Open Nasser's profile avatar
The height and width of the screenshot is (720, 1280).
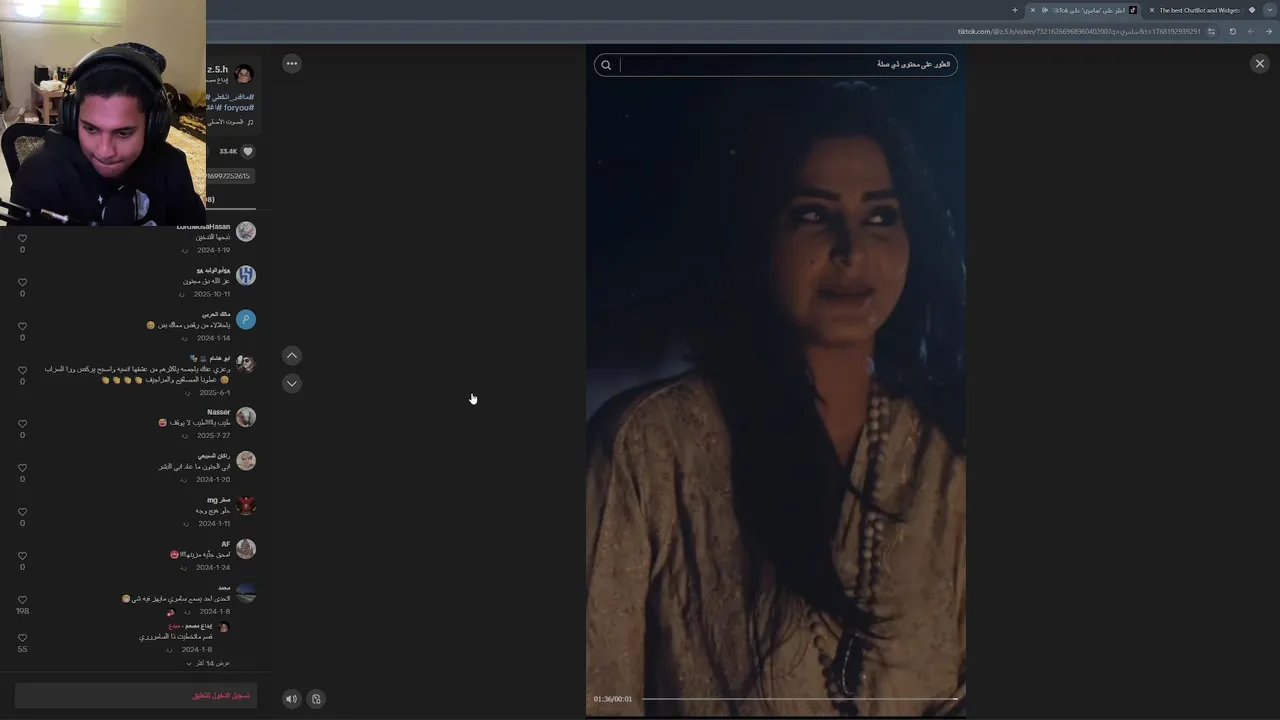tap(245, 416)
